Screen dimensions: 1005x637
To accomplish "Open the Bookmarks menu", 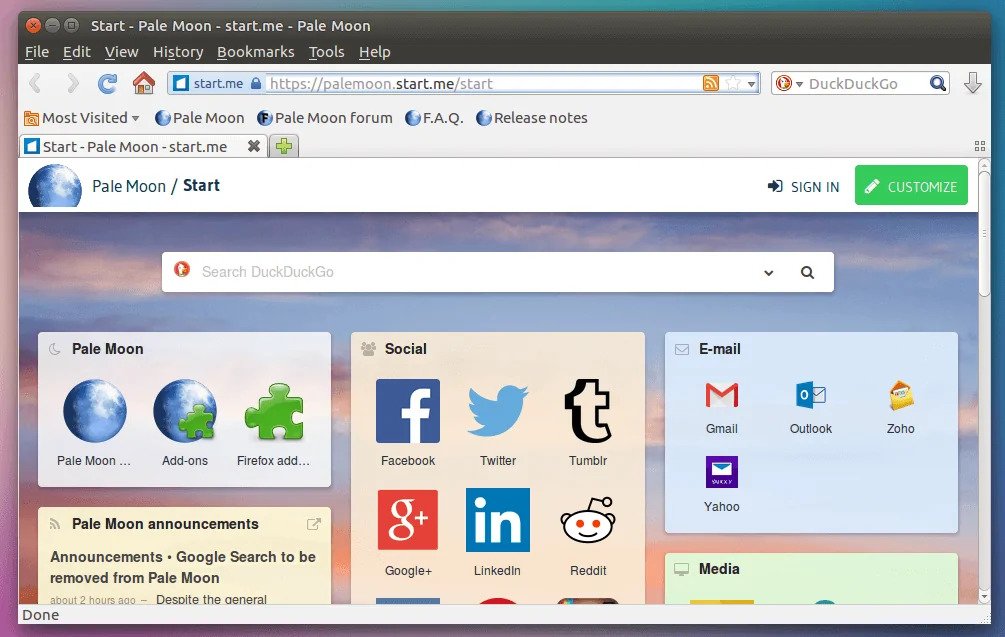I will pos(255,52).
